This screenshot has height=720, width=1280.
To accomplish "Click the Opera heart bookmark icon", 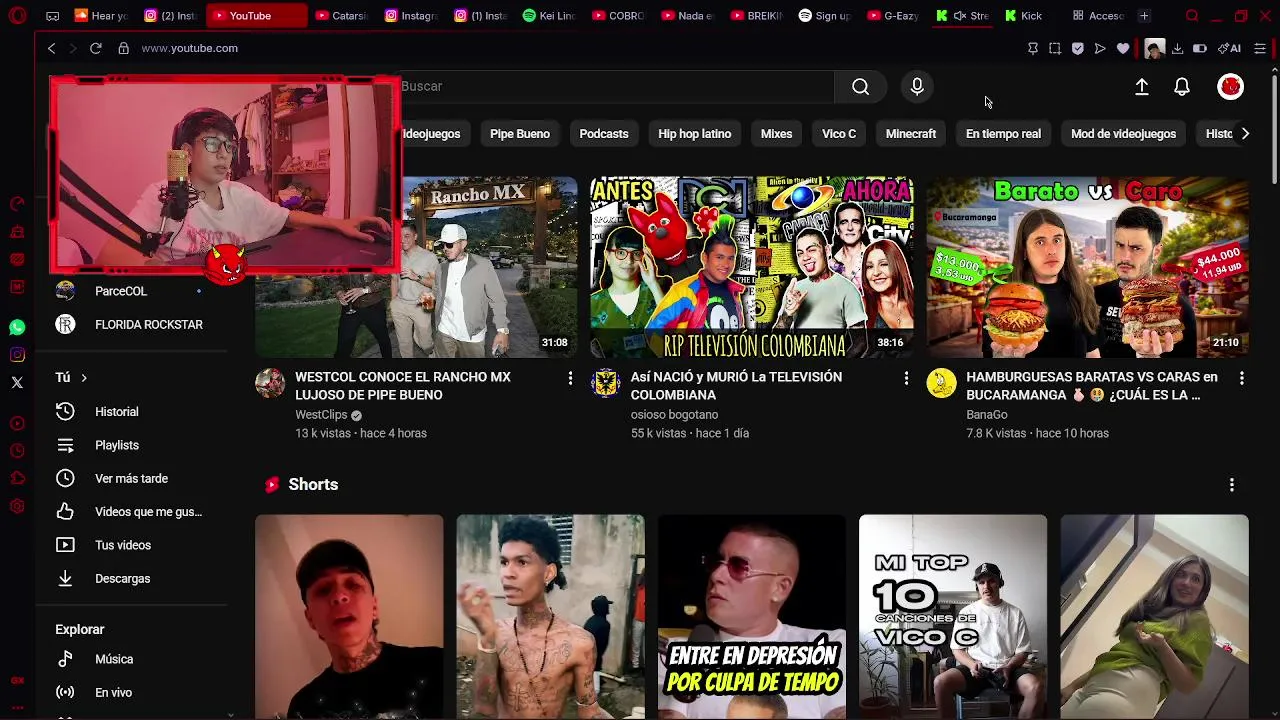I will point(1123,48).
